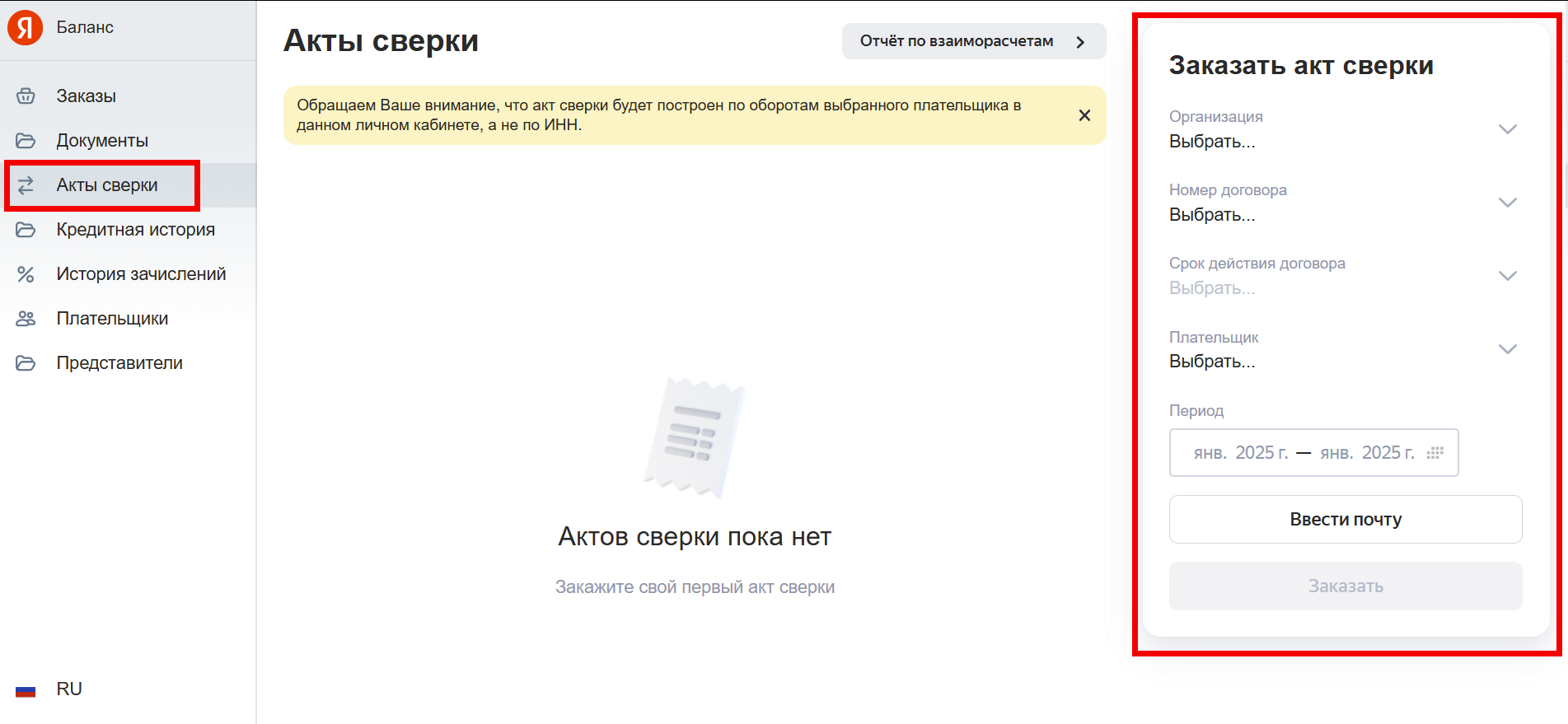Open the Плательщик dropdown

(1507, 349)
